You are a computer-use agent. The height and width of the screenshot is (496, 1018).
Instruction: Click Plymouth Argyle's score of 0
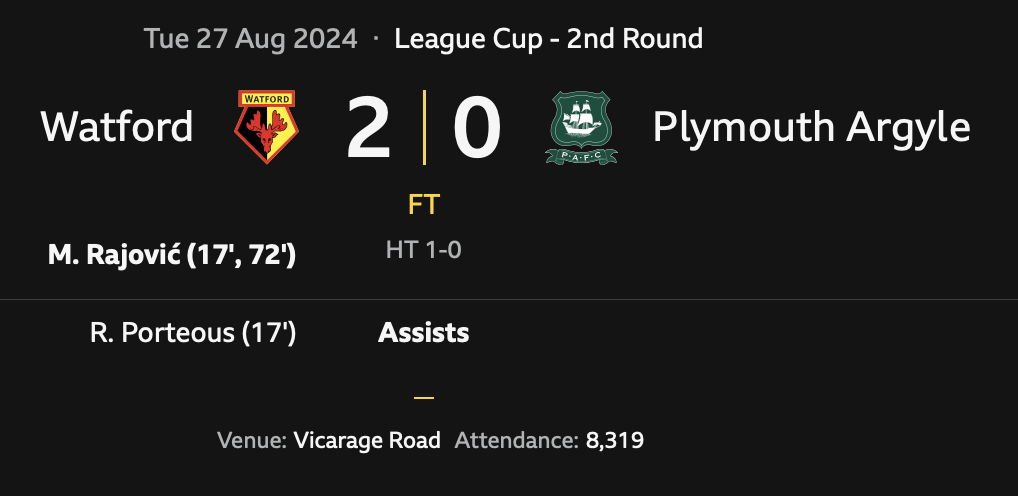(x=476, y=129)
